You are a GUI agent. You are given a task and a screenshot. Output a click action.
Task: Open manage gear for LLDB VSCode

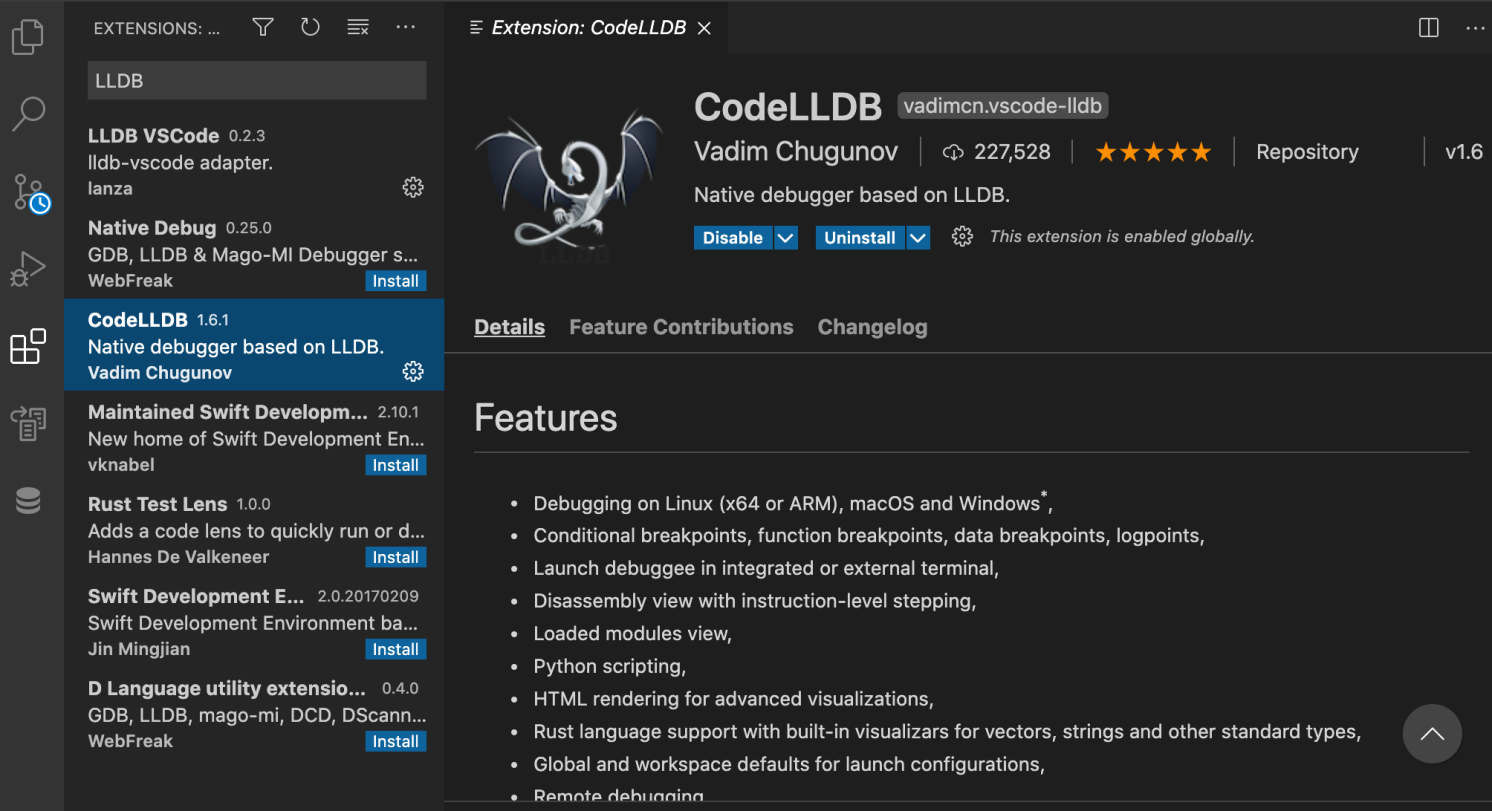[x=413, y=187]
